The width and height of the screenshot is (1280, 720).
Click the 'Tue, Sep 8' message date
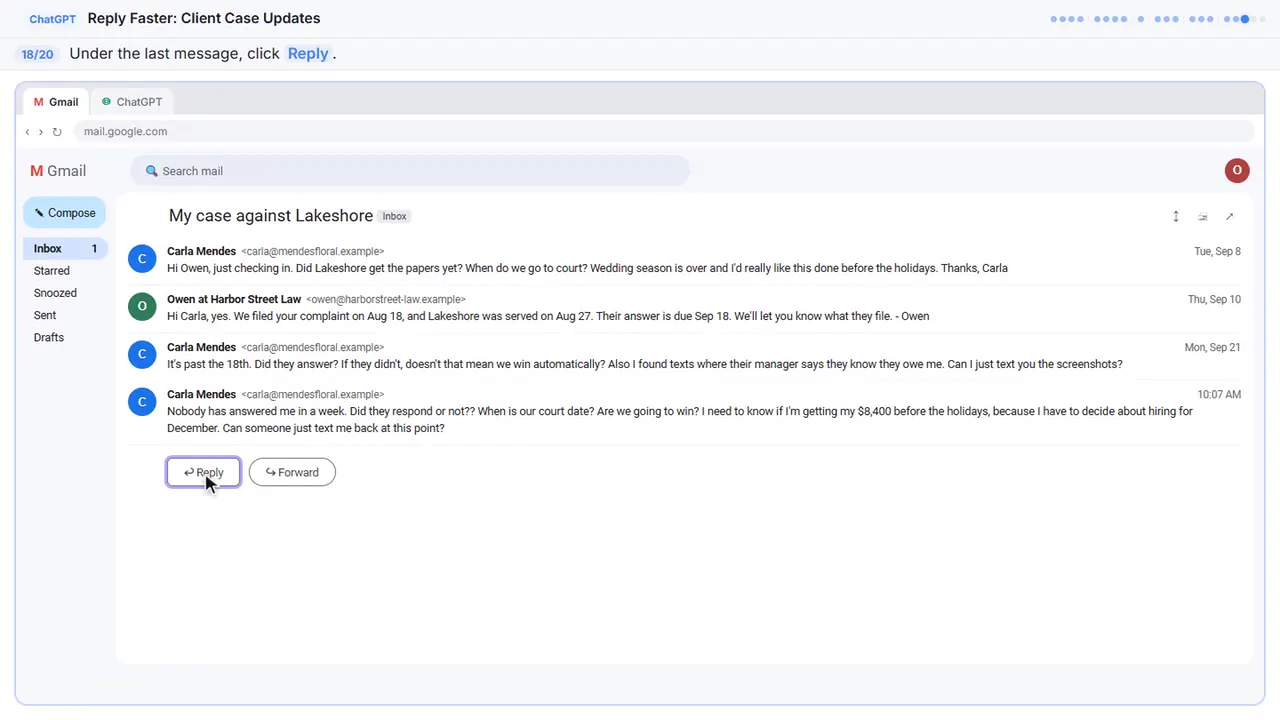pyautogui.click(x=1217, y=251)
